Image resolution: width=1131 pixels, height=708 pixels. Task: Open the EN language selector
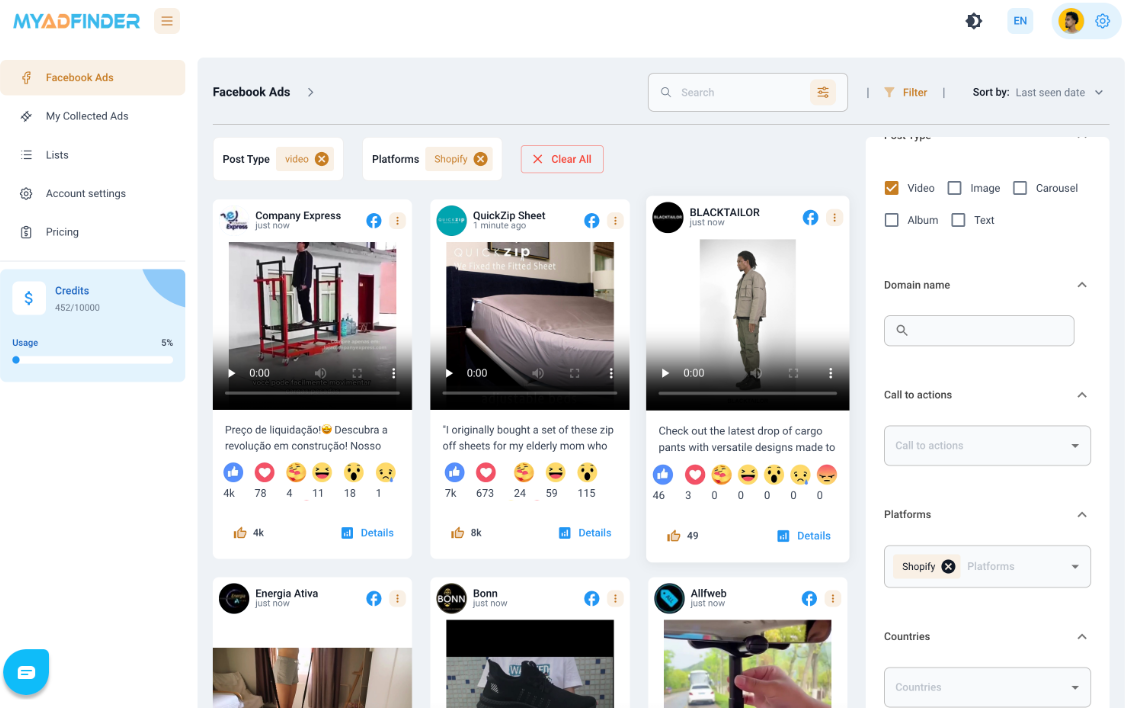pyautogui.click(x=1020, y=21)
